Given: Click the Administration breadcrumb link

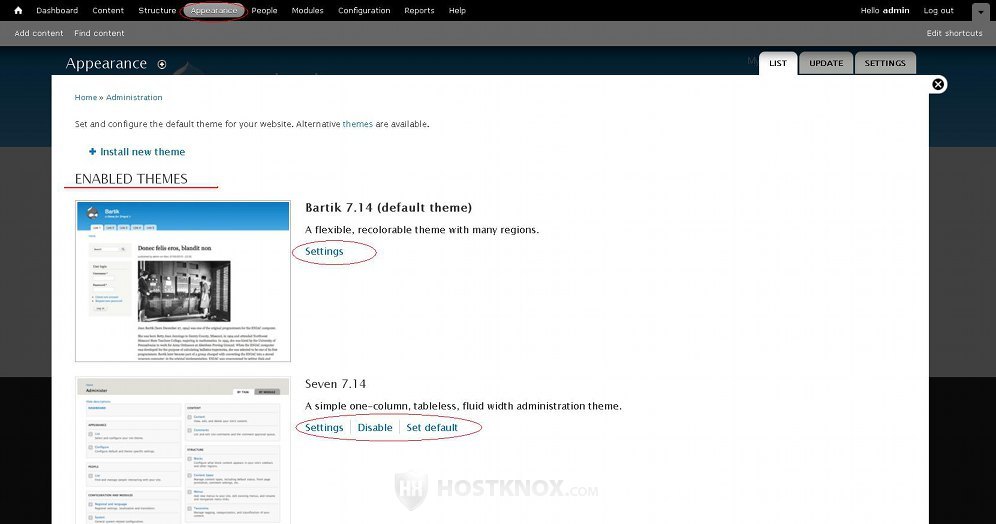Looking at the screenshot, I should (x=134, y=97).
